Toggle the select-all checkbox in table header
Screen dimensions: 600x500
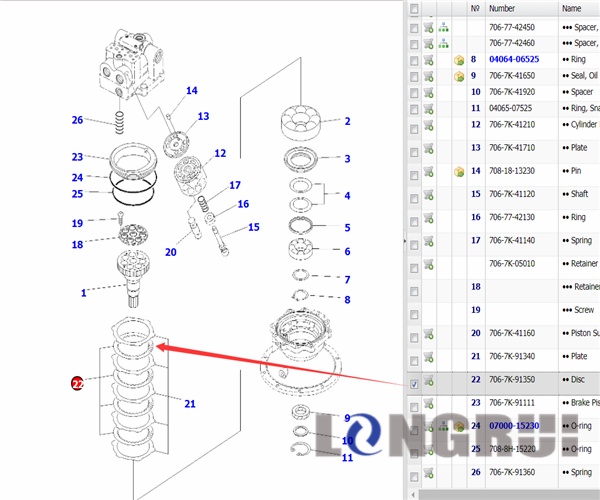tap(414, 8)
